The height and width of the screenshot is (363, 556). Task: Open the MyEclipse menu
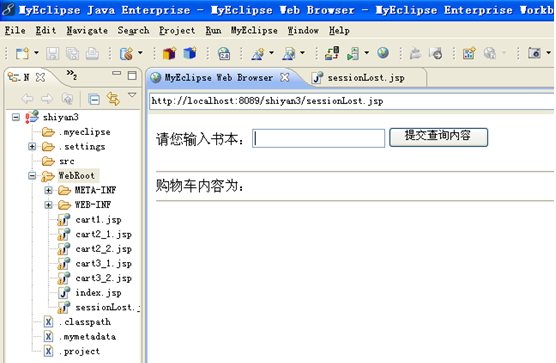coord(254,31)
